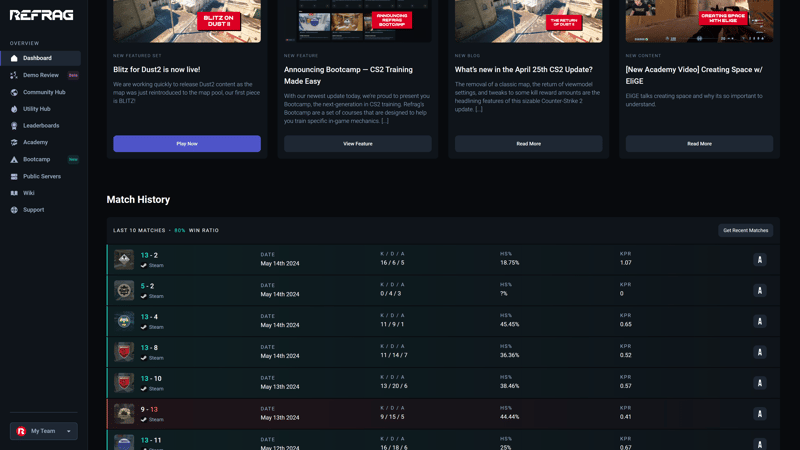Image resolution: width=800 pixels, height=450 pixels.
Task: Click May 13th 2024 date on 9-13 row
Action: 280,417
